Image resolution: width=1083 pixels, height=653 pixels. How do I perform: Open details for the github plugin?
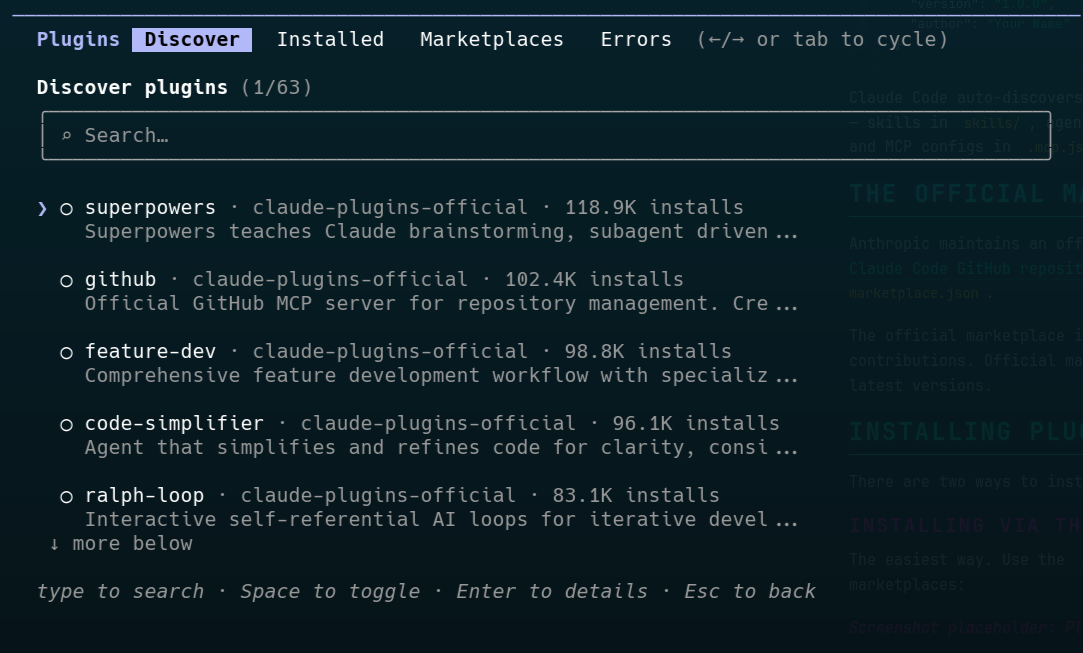[x=120, y=279]
